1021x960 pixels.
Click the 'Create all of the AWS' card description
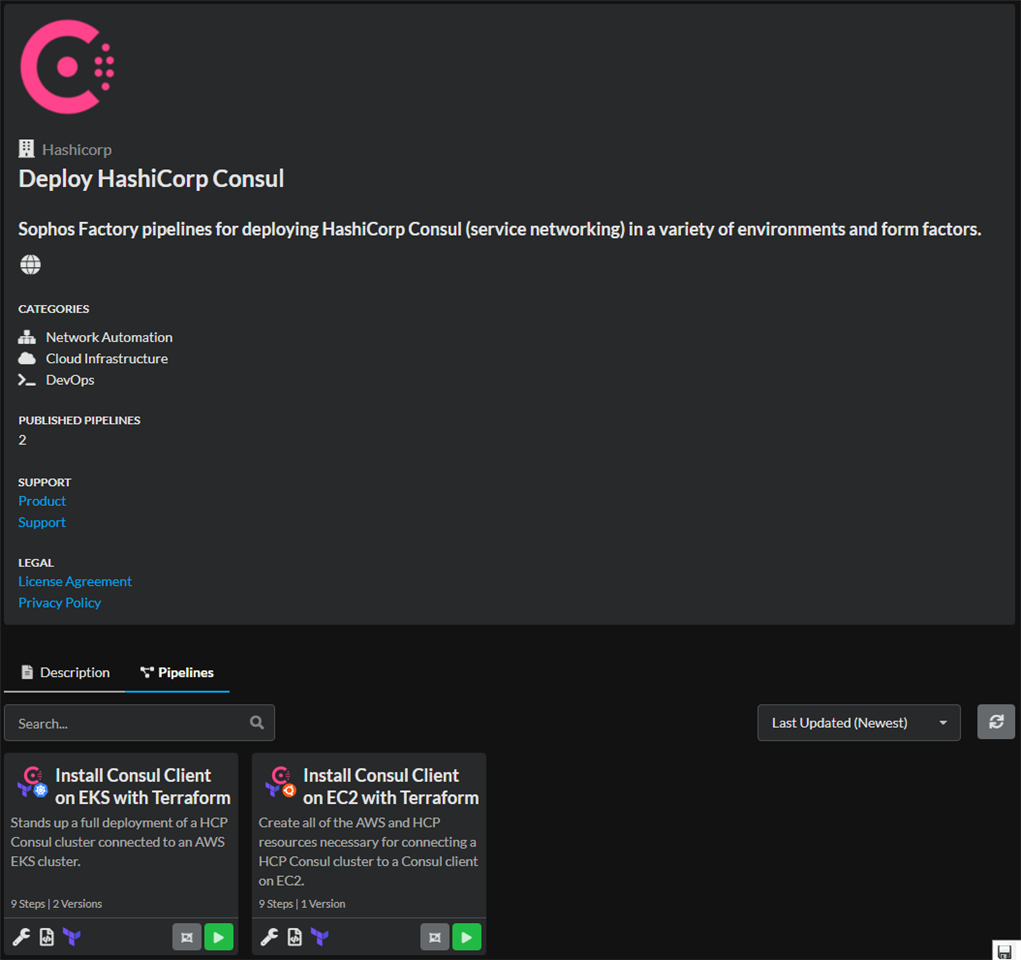(x=369, y=852)
